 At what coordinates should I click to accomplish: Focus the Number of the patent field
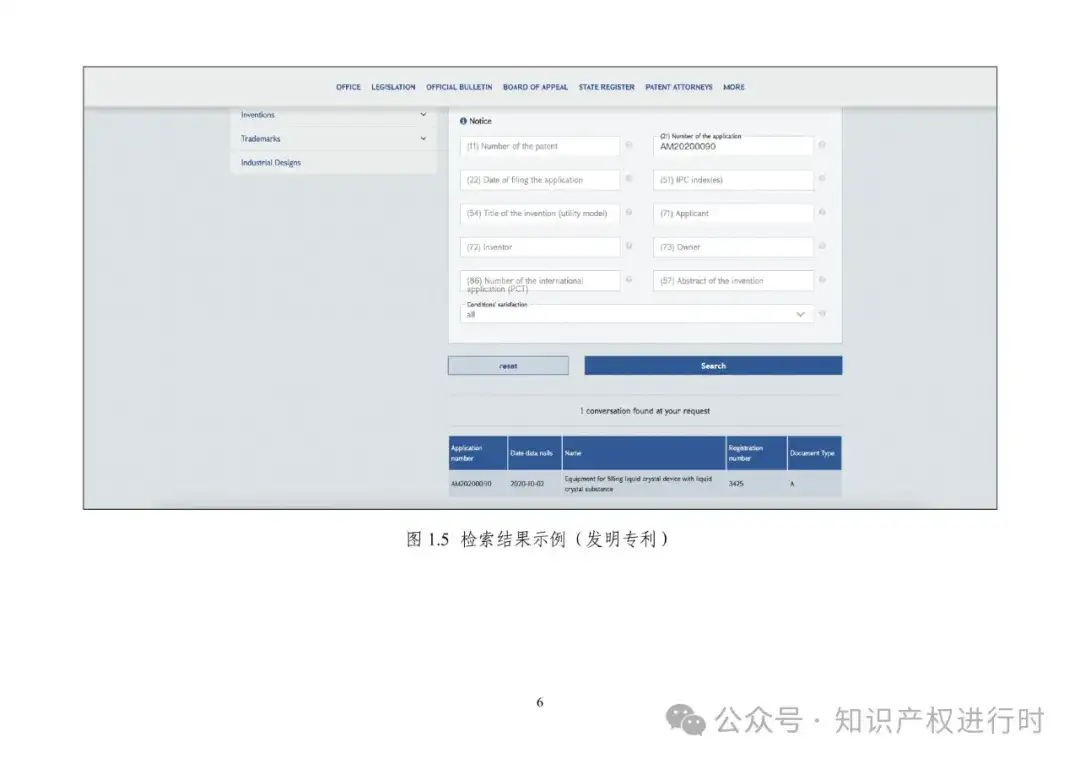[540, 146]
